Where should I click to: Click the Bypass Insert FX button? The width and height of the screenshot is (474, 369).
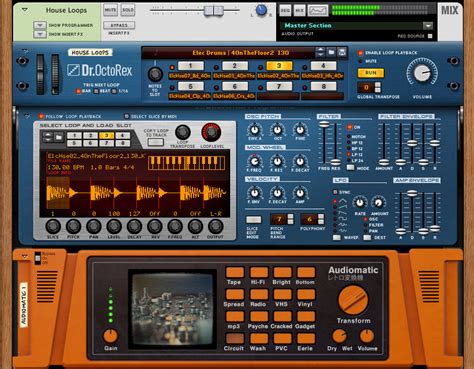(119, 25)
